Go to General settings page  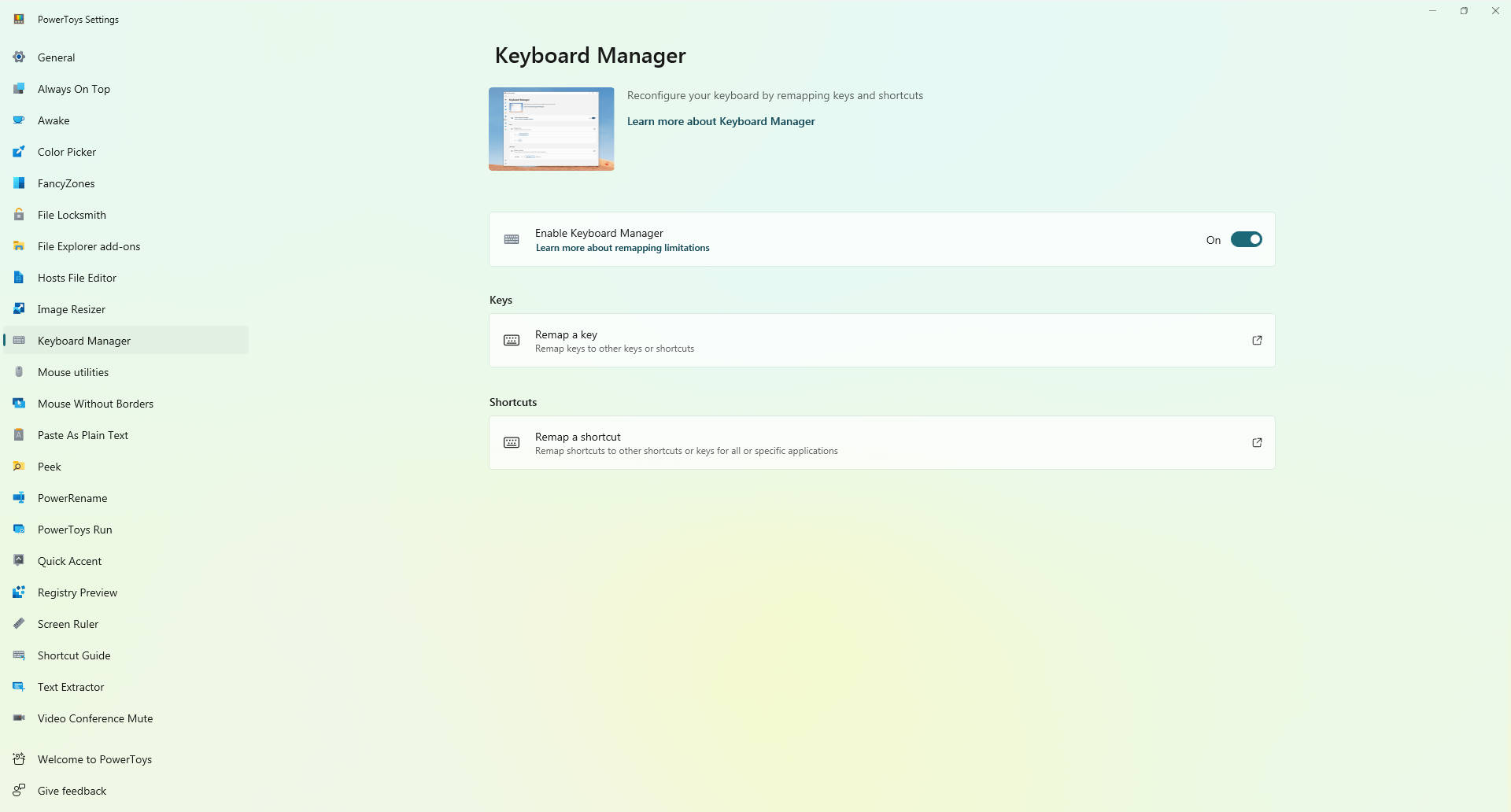click(56, 57)
